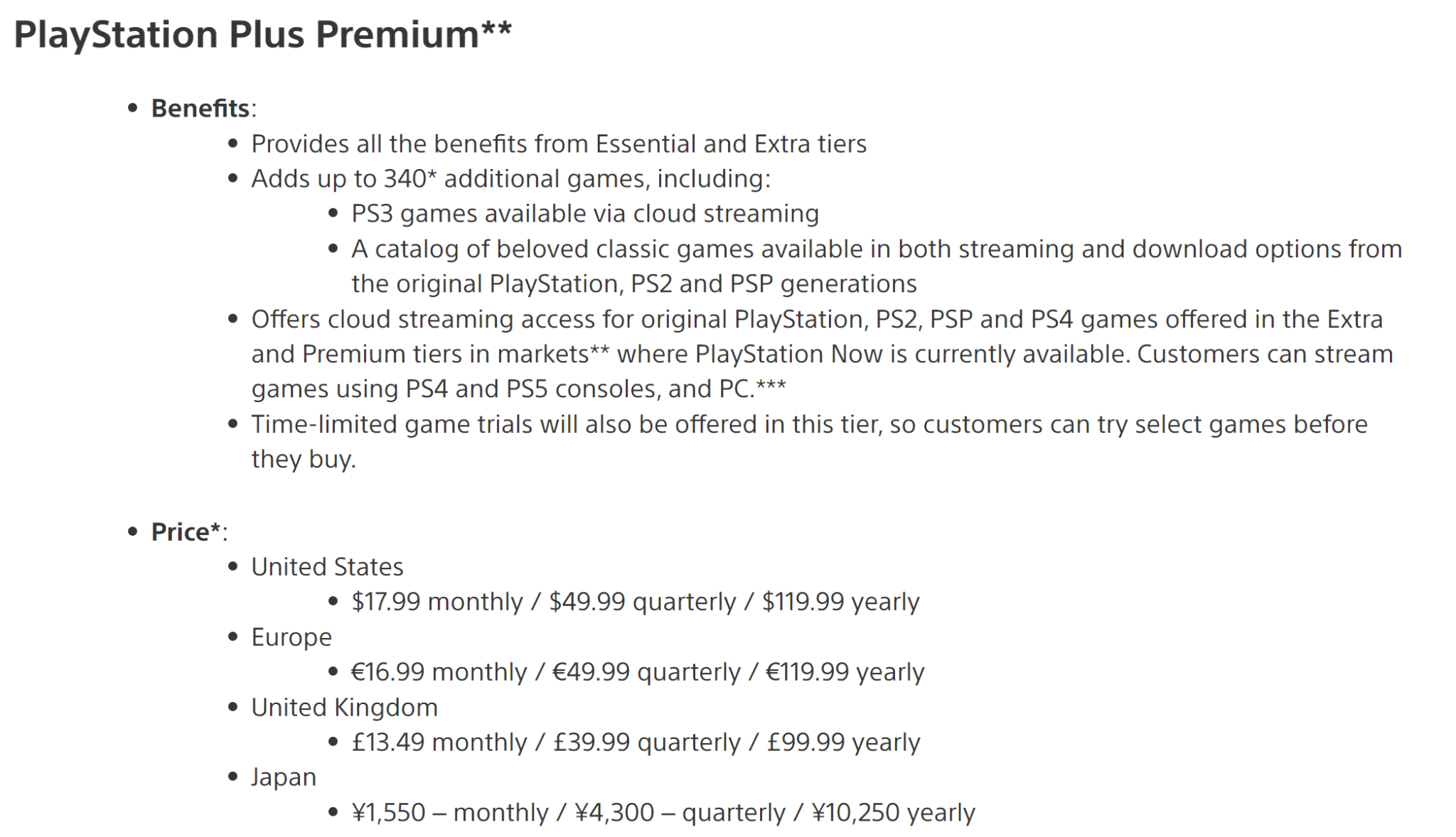
Task: Click the beloved classic games catalog text
Action: click(x=877, y=249)
